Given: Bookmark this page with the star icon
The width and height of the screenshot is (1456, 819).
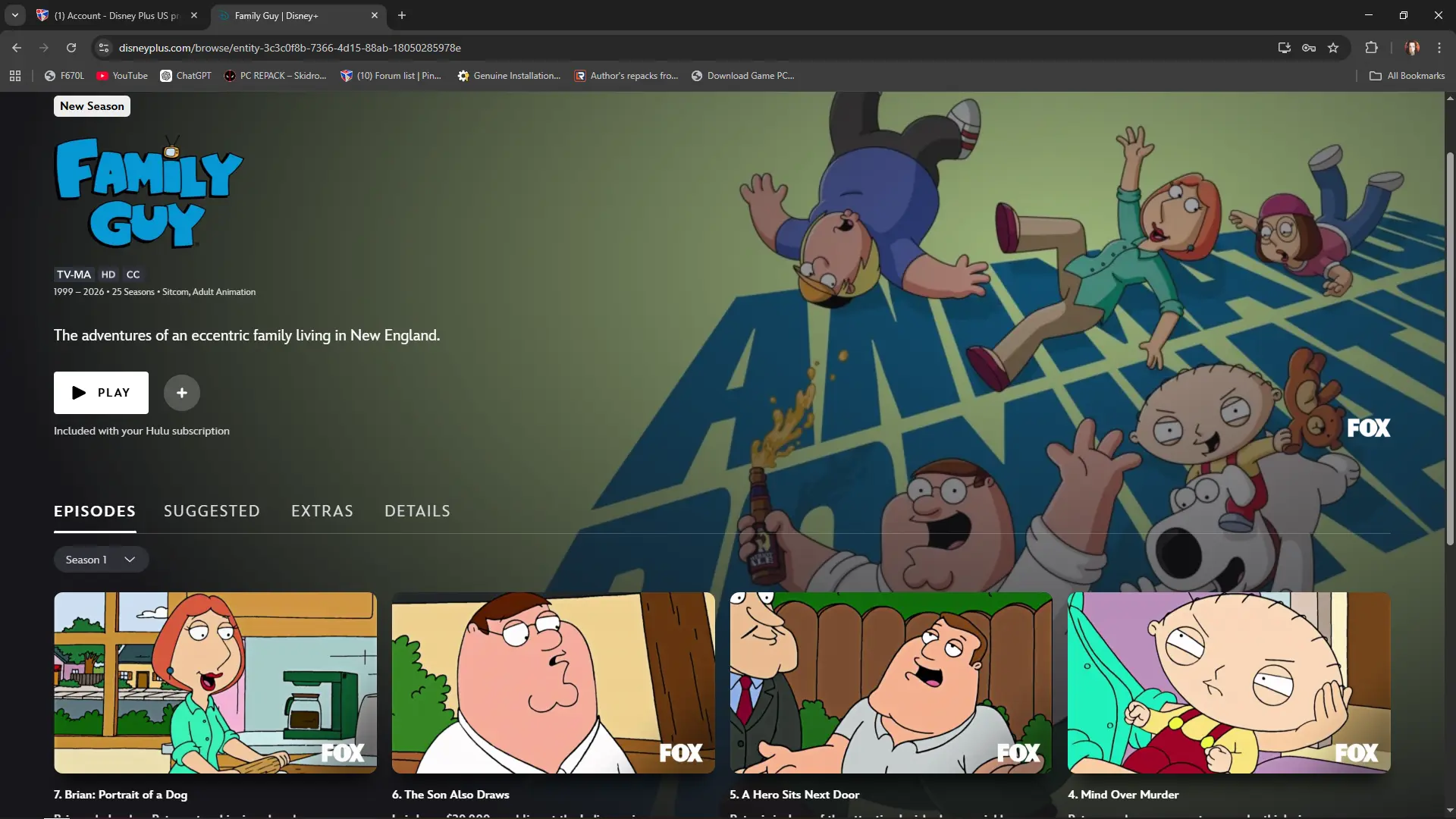Looking at the screenshot, I should coord(1333,48).
